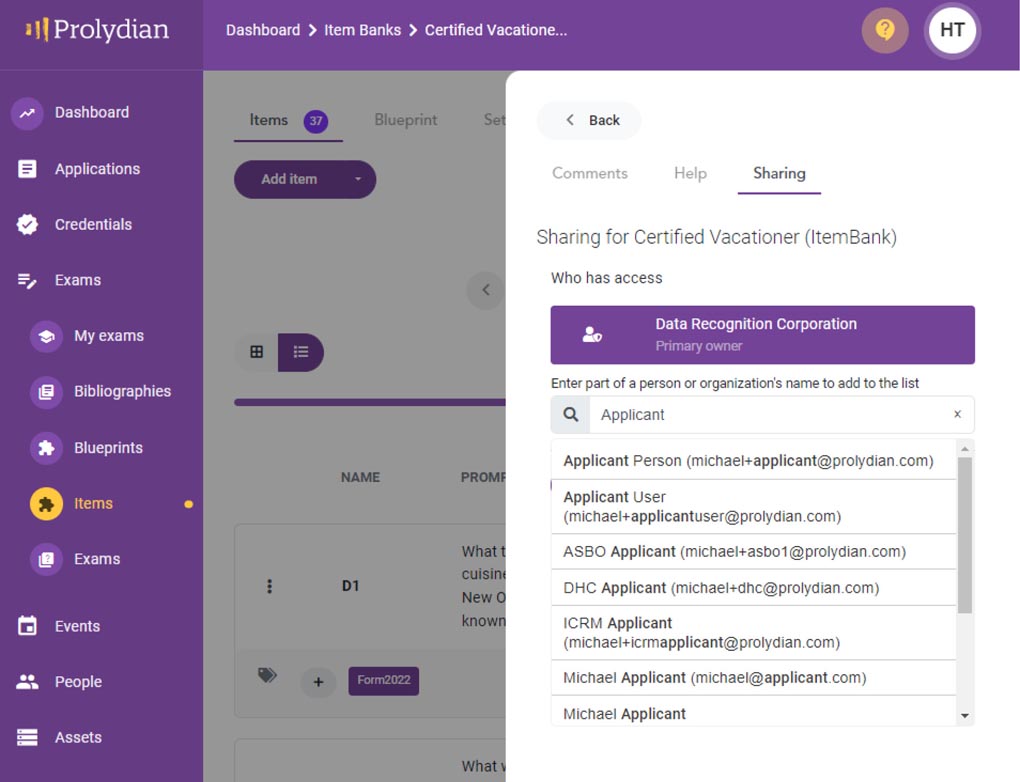Image resolution: width=1020 pixels, height=782 pixels.
Task: Click the People icon
Action: click(27, 682)
